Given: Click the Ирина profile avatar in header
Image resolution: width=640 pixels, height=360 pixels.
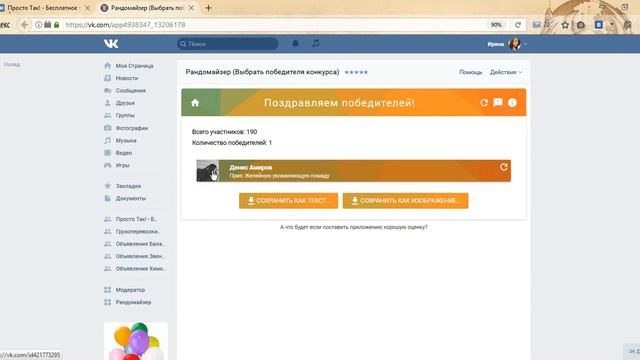Looking at the screenshot, I should pos(515,44).
